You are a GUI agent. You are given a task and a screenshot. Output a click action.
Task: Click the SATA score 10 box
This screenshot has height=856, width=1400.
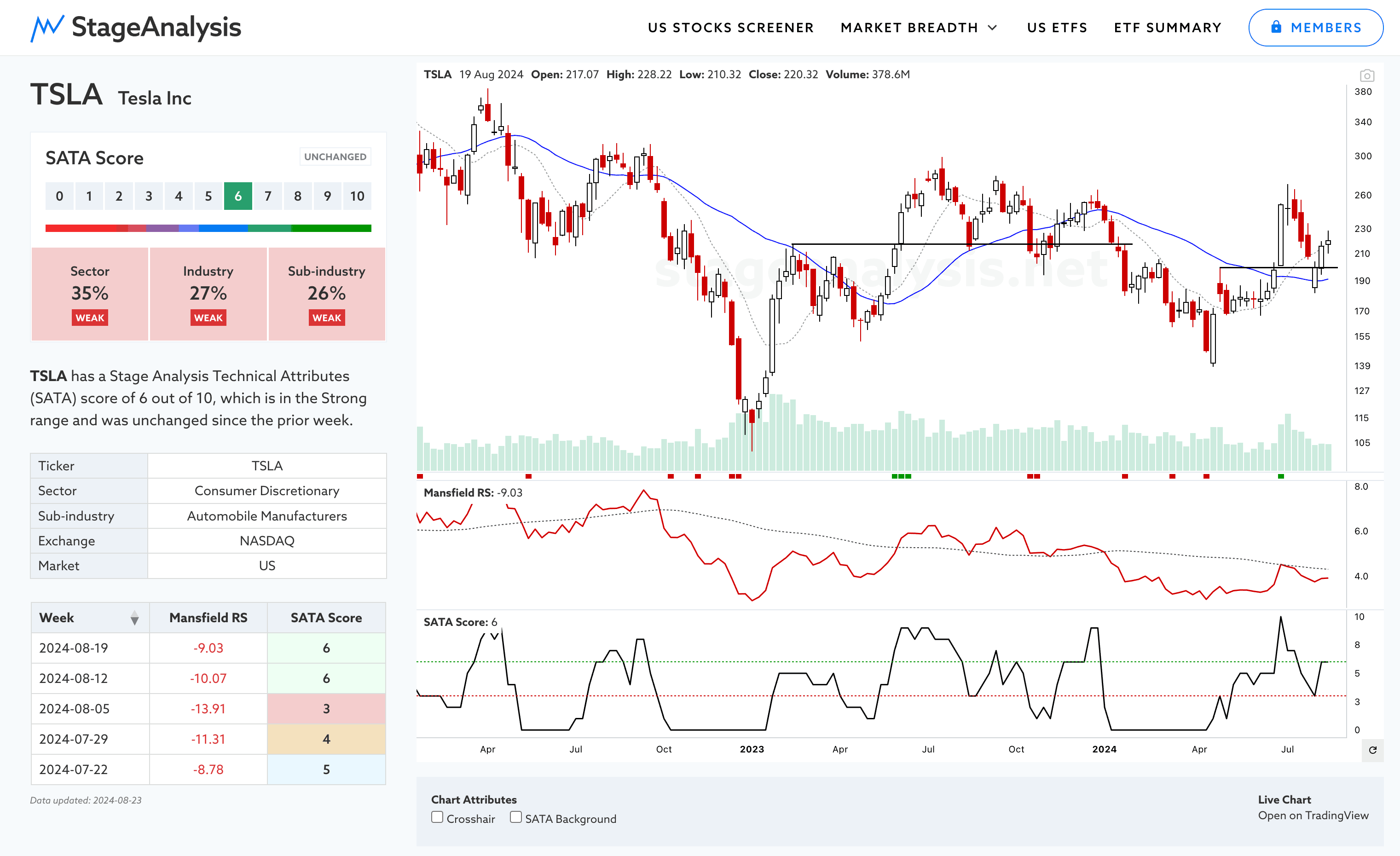point(357,196)
